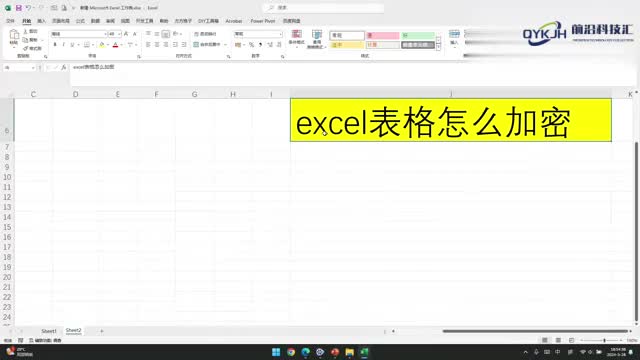Open the font size dropdown
The height and width of the screenshot is (360, 640).
coord(119,34)
